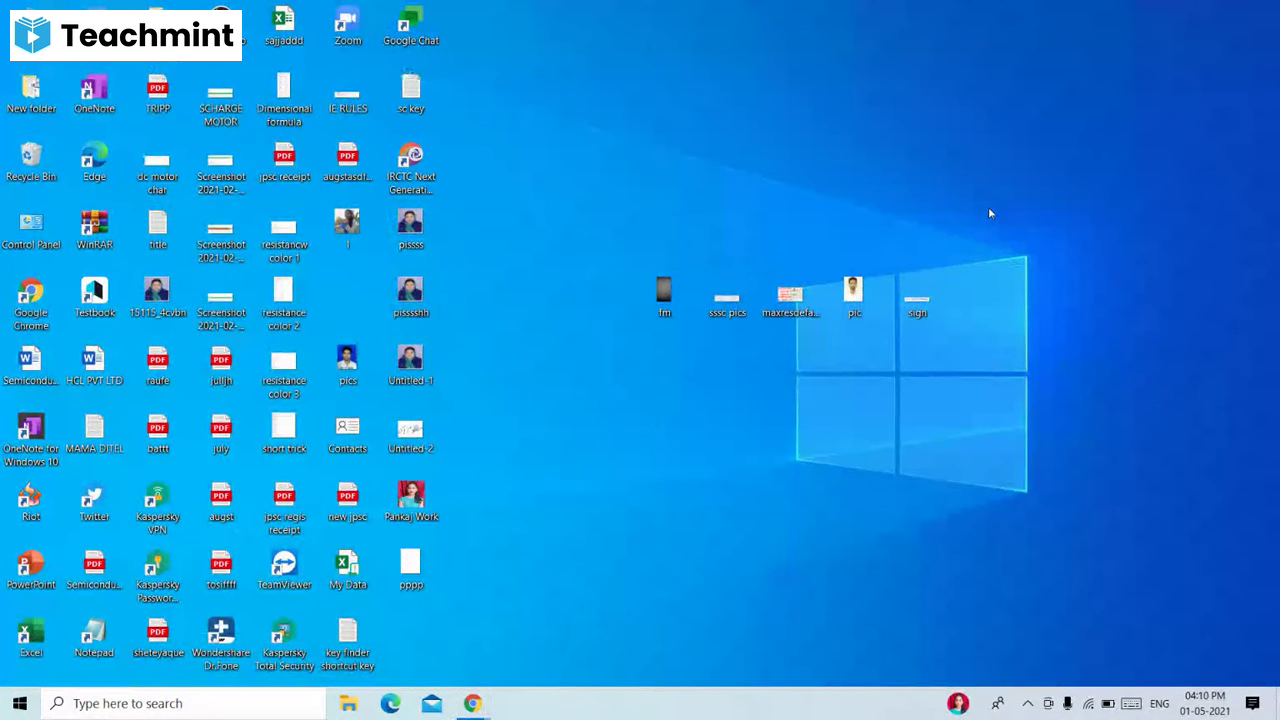Select the SCHARGE MOTOR file

click(221, 106)
